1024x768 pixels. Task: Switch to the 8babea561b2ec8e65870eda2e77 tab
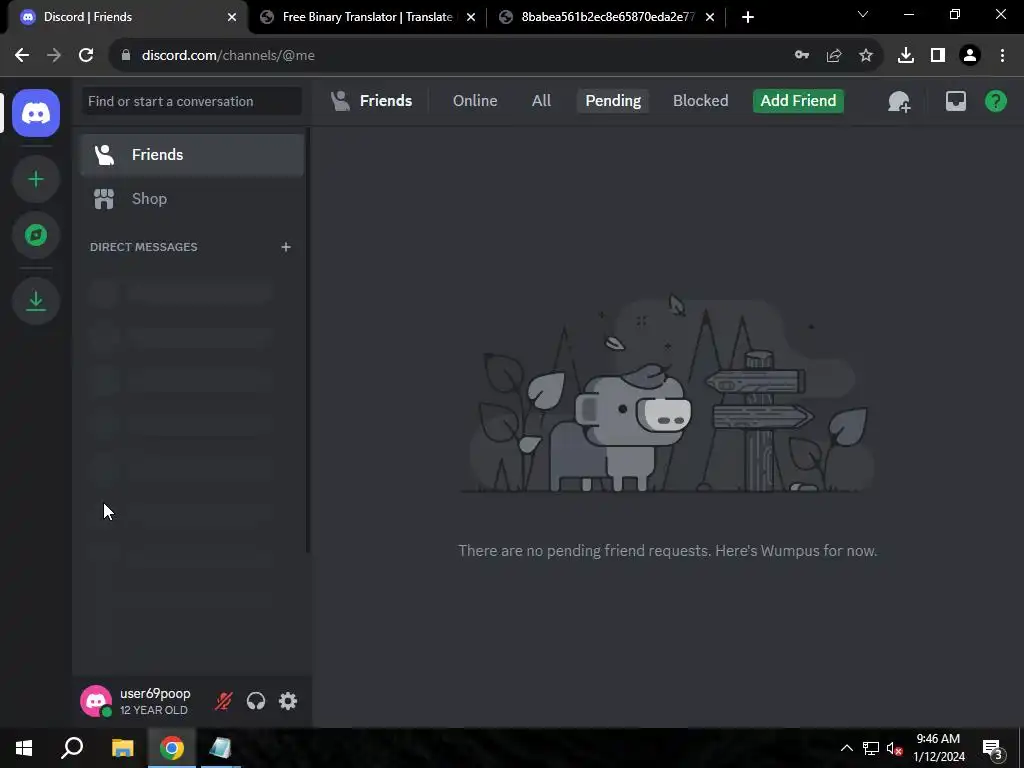pyautogui.click(x=607, y=17)
